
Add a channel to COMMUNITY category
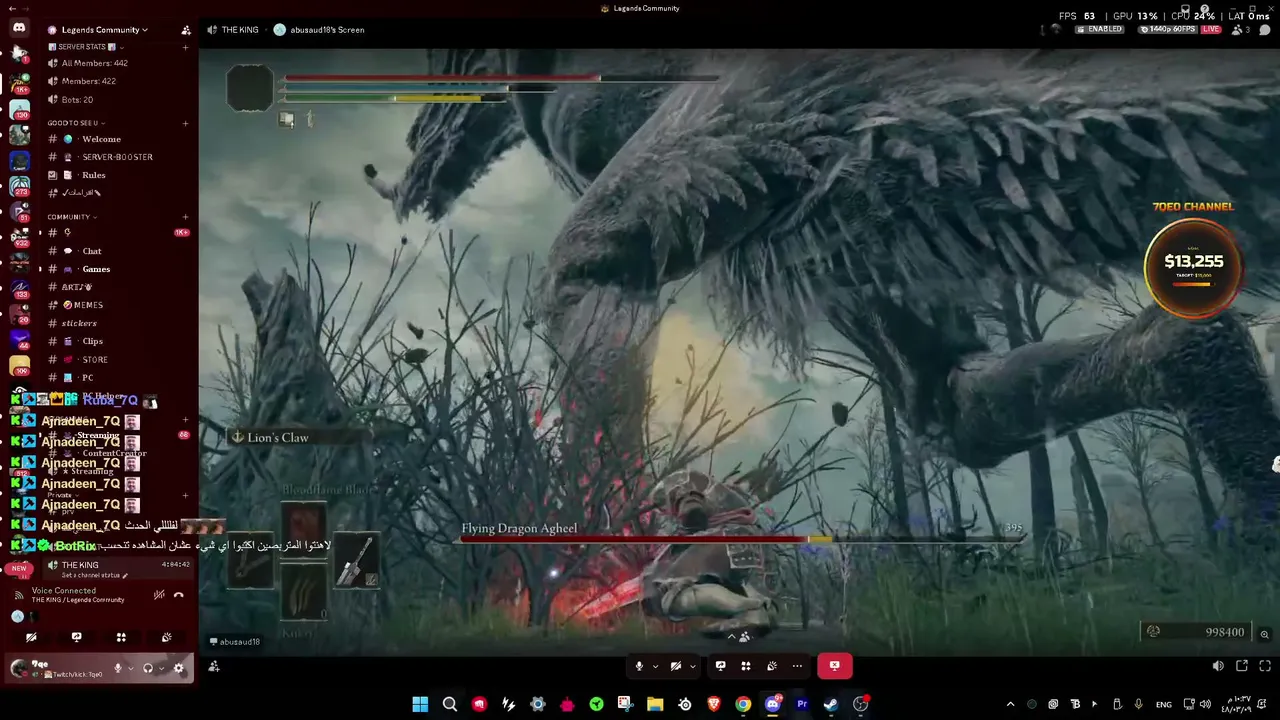point(186,217)
